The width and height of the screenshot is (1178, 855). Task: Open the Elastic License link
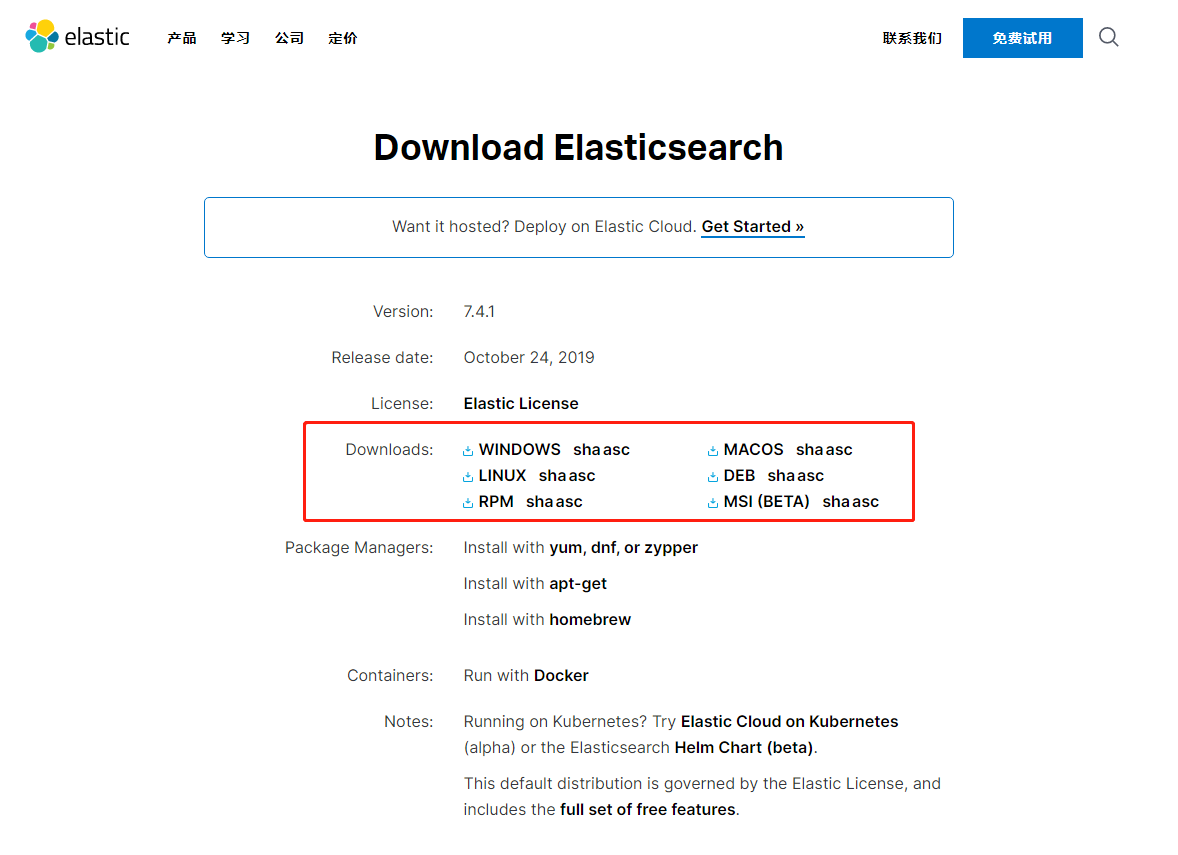coord(521,404)
